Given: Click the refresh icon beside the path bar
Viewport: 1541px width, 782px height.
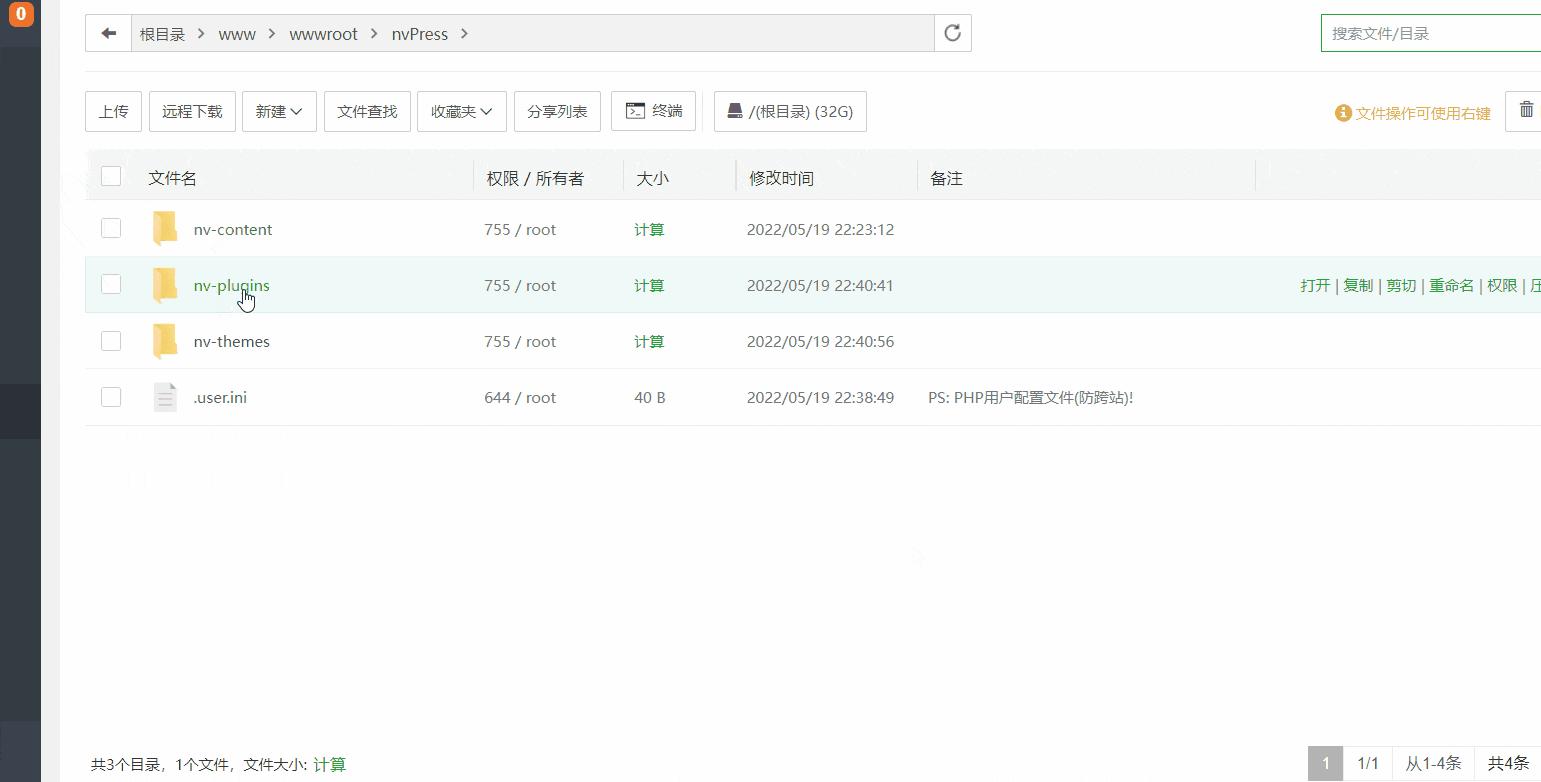Looking at the screenshot, I should (951, 33).
